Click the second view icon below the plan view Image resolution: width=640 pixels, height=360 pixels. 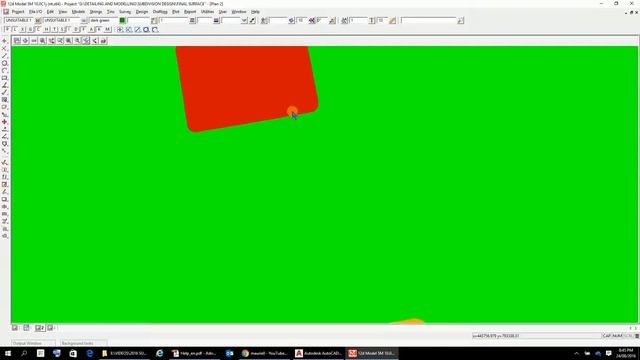(26, 328)
